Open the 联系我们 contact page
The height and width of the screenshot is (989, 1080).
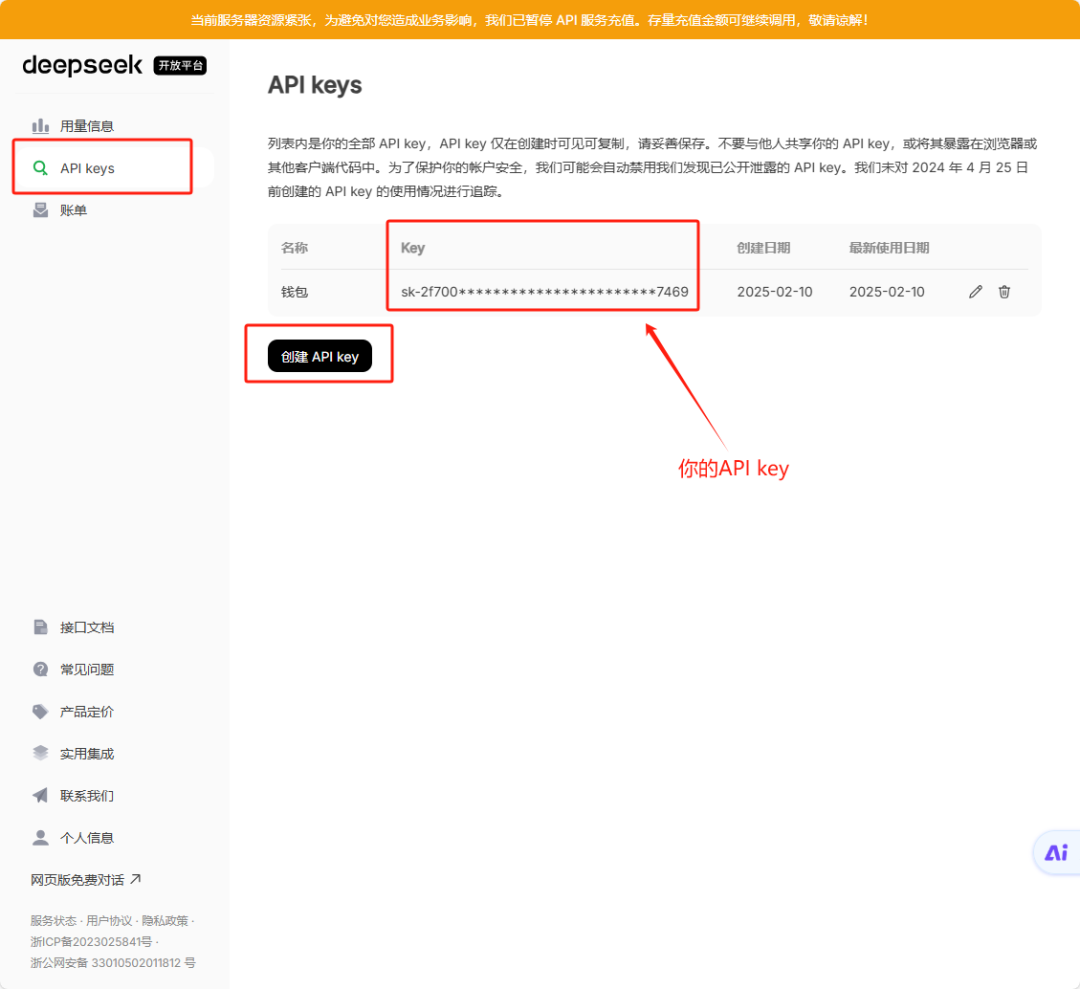coord(87,795)
